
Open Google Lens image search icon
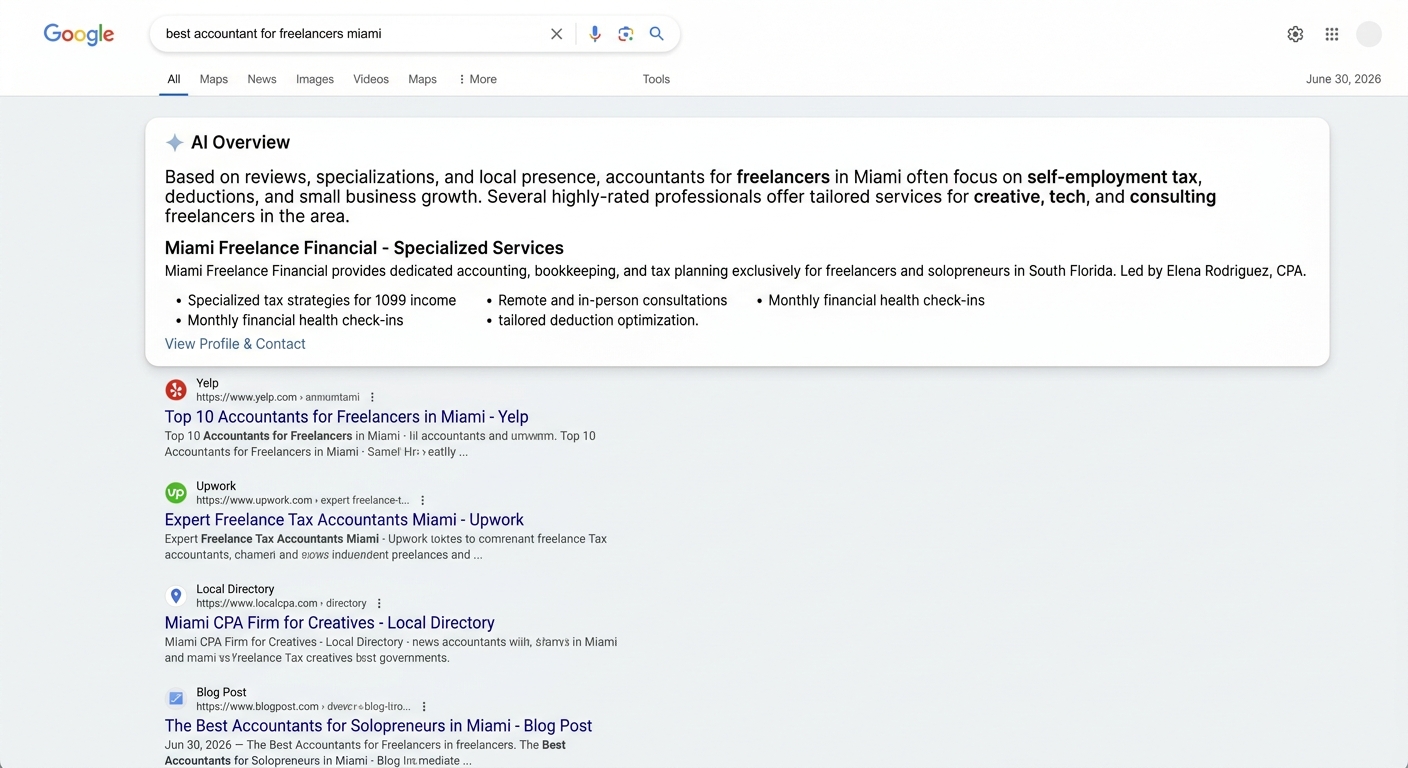pos(626,34)
